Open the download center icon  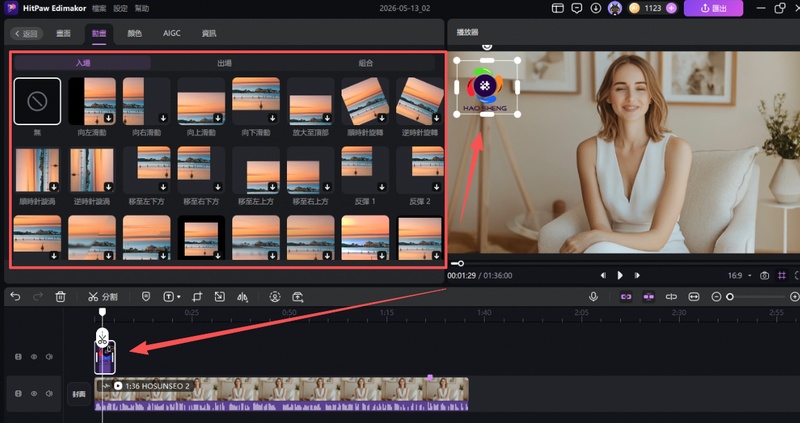coord(595,8)
